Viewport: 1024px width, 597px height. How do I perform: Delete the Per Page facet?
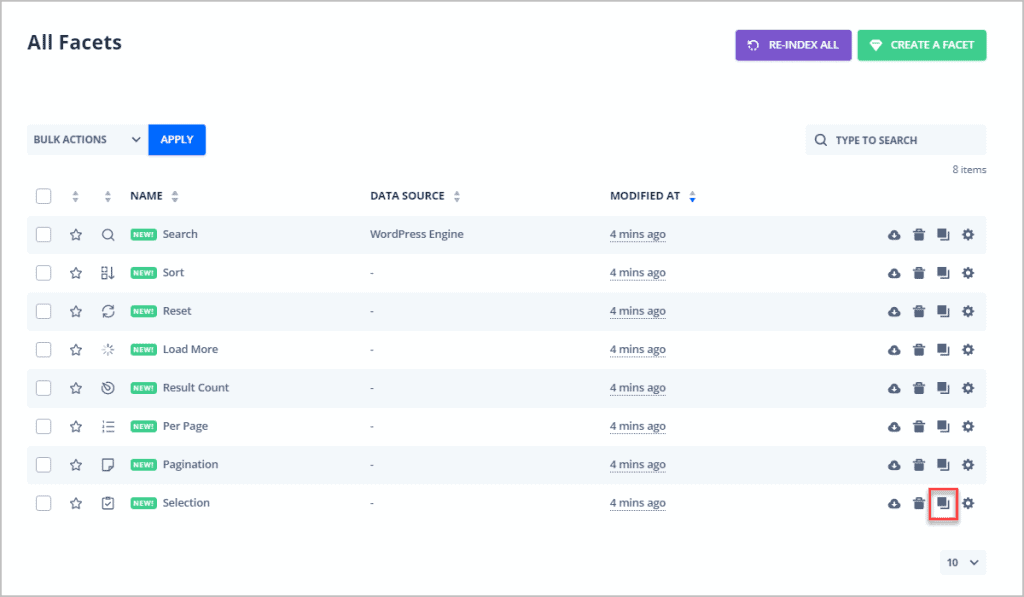click(x=919, y=426)
